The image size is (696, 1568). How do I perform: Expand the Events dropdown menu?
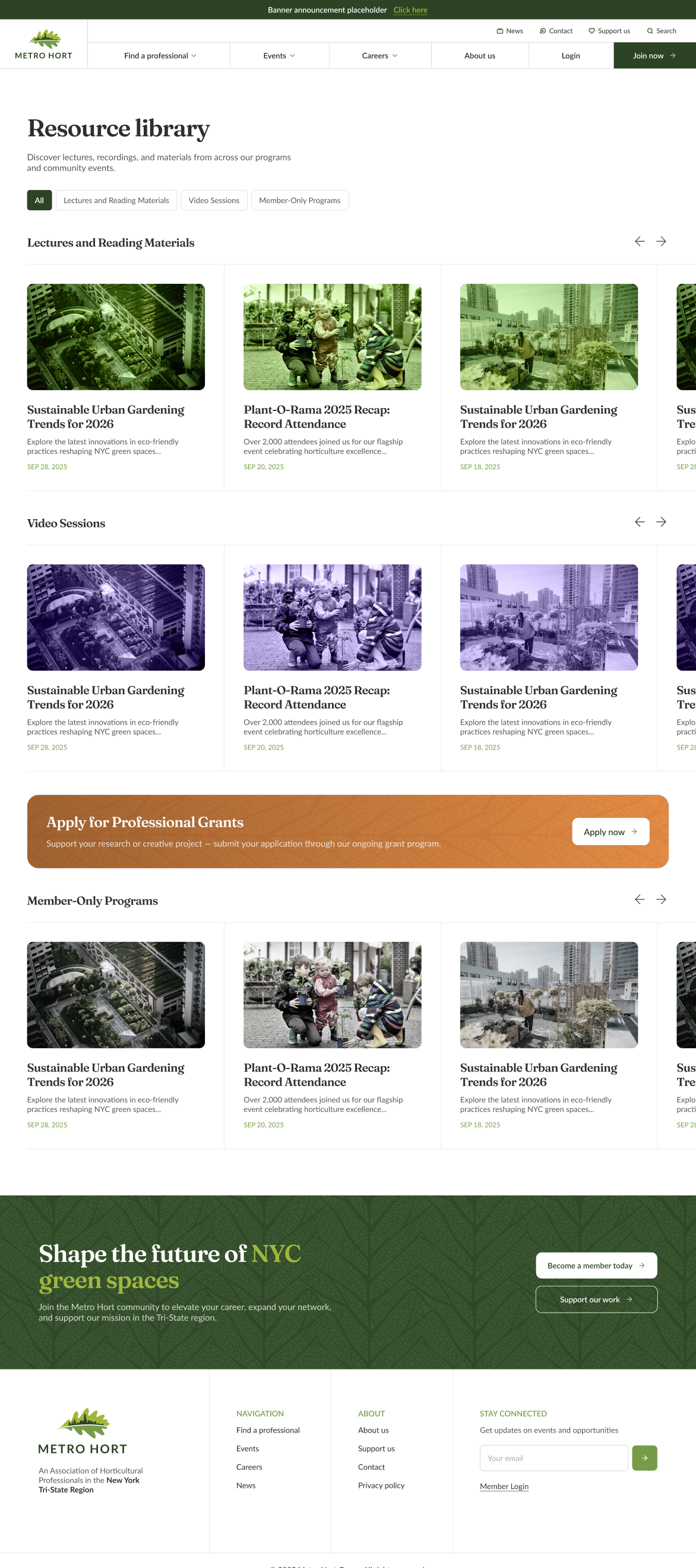[x=279, y=56]
